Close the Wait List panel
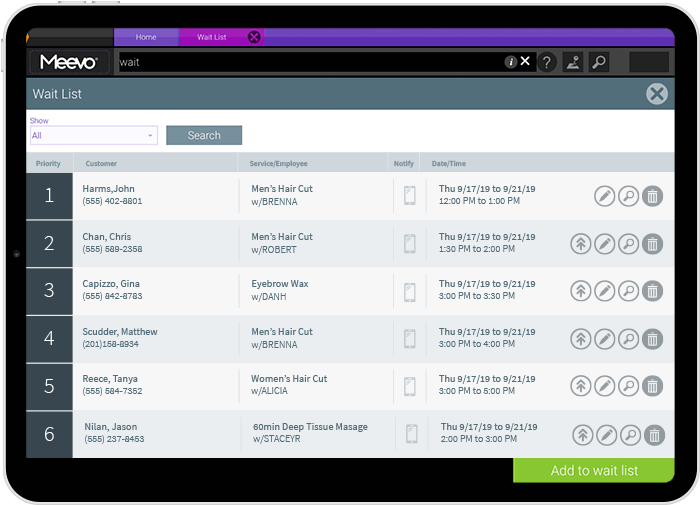Screen dimensions: 700x505 click(656, 94)
